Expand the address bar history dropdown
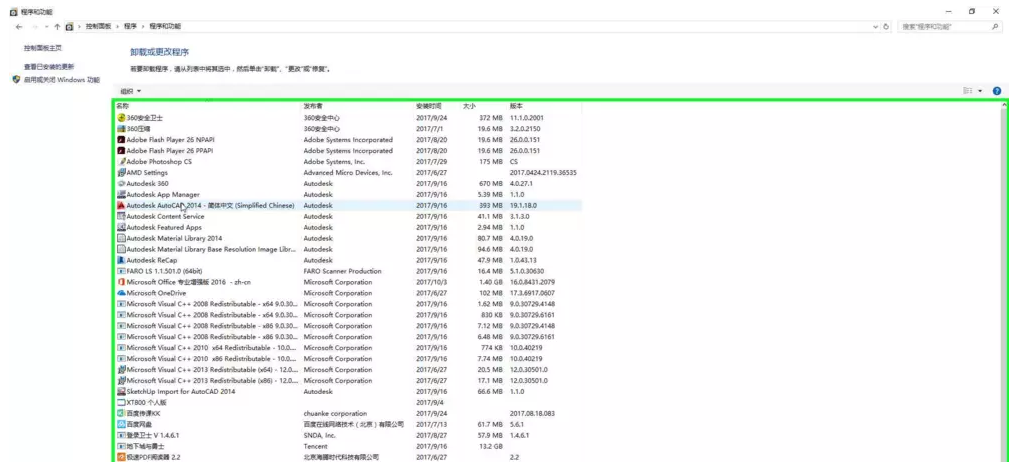1027x462 pixels. pos(876,27)
